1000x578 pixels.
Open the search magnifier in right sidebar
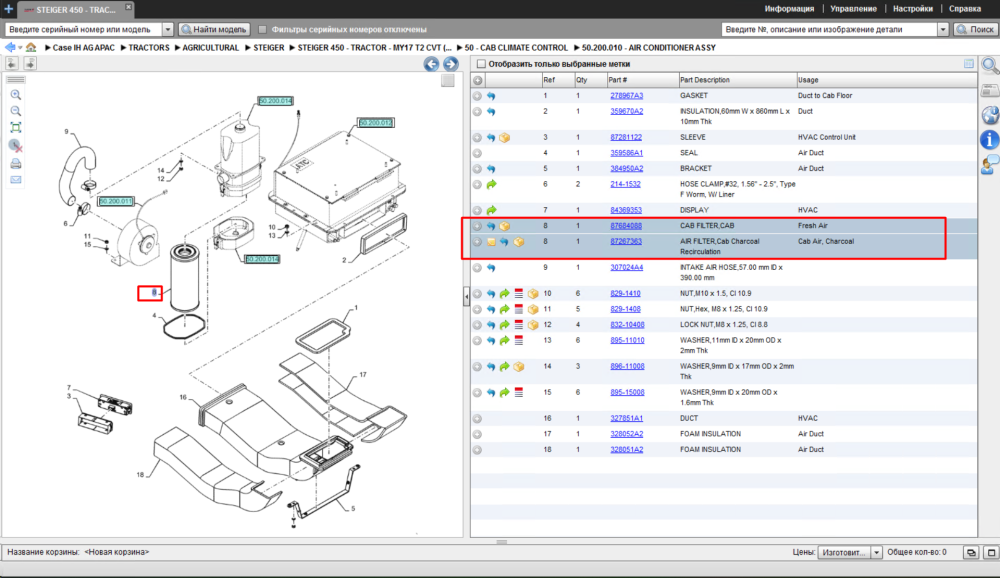tap(989, 65)
